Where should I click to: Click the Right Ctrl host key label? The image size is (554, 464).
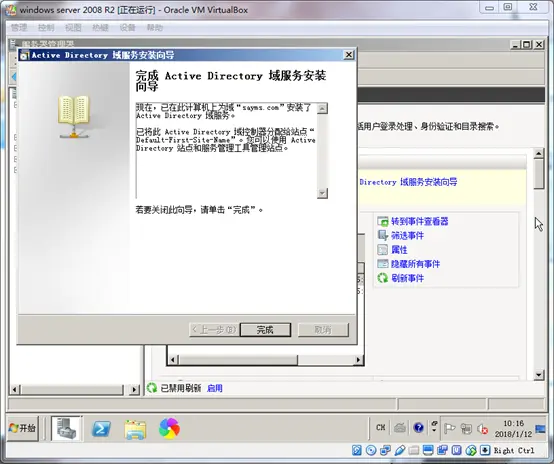tap(514, 450)
